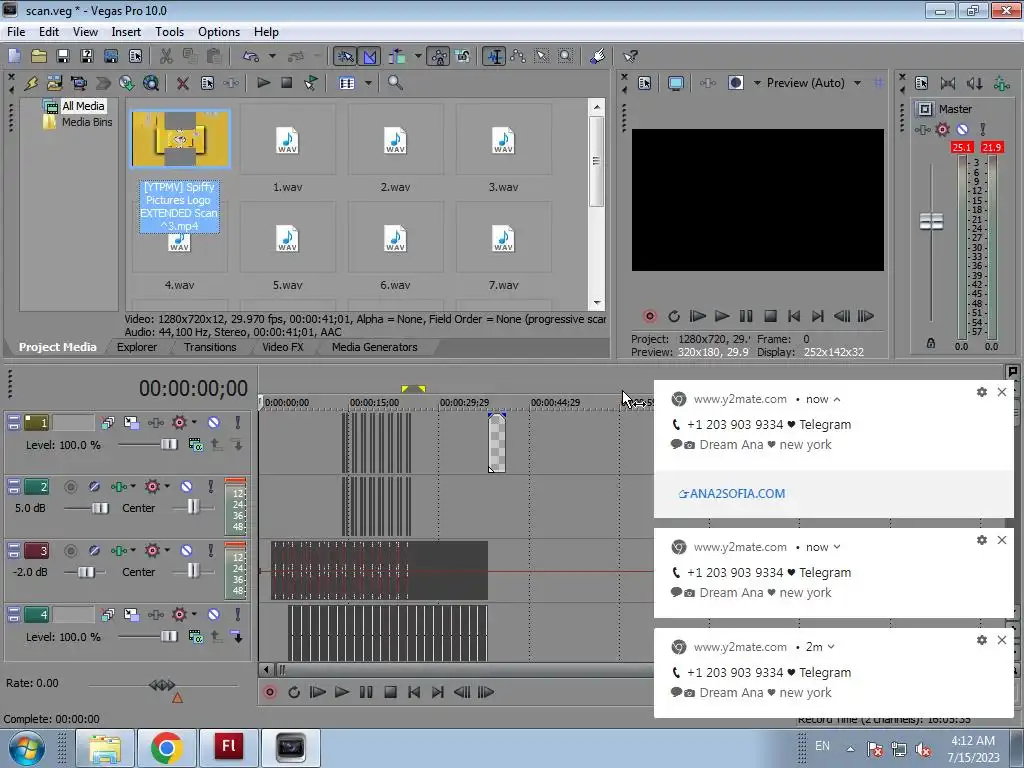Save the project with the floppy disk icon
This screenshot has height=768, width=1024.
[x=63, y=56]
